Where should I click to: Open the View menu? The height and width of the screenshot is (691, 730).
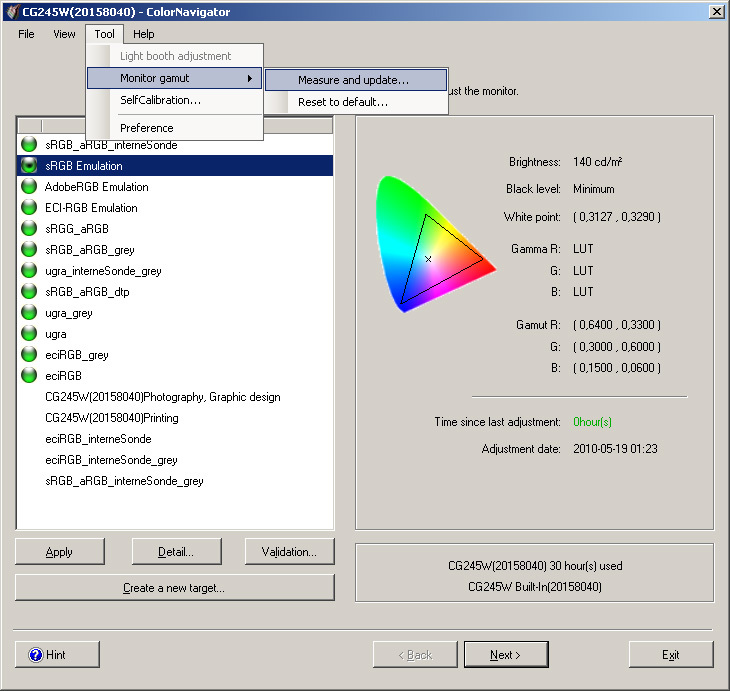coord(64,34)
